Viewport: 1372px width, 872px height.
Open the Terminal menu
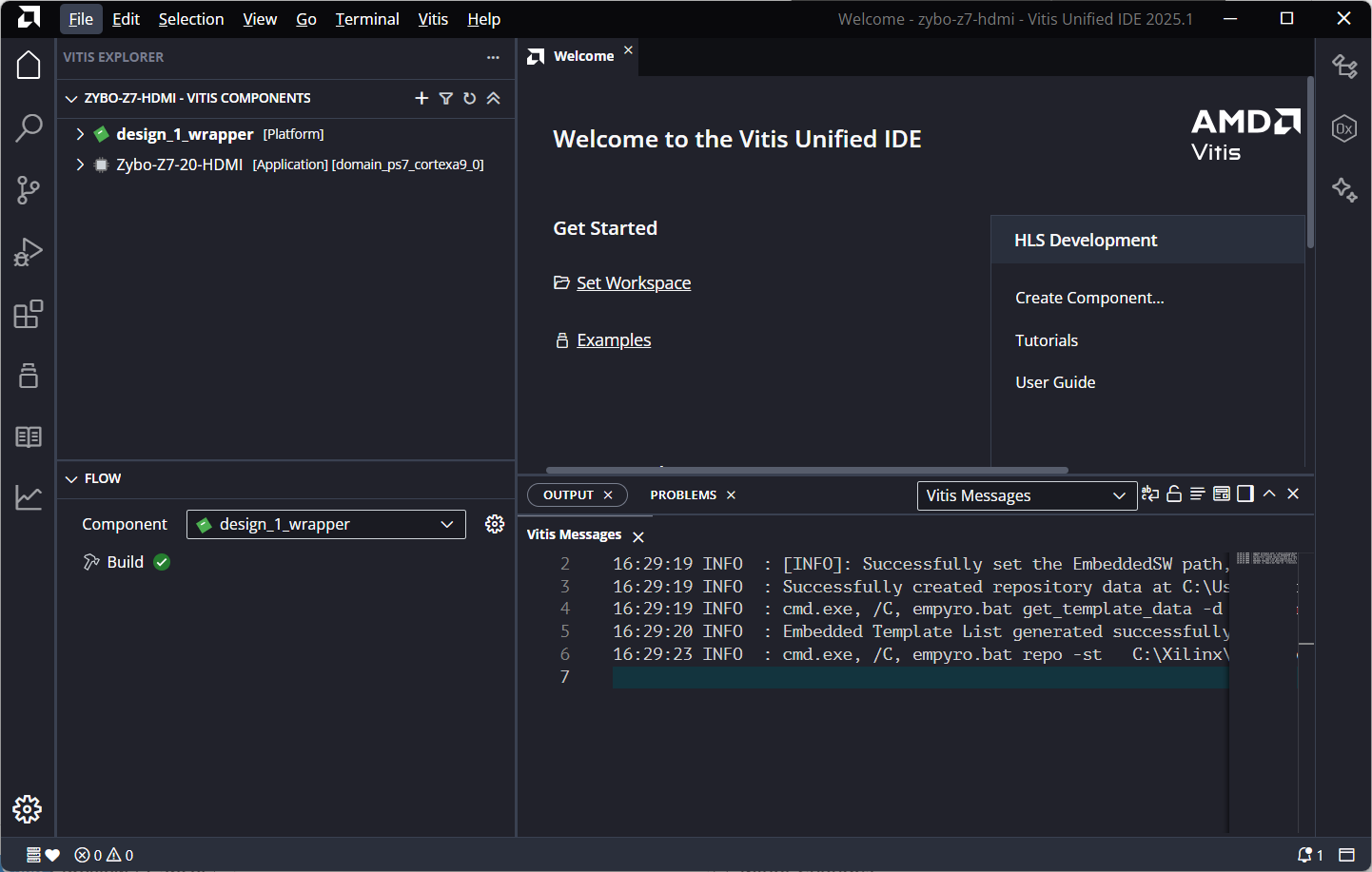pyautogui.click(x=367, y=19)
